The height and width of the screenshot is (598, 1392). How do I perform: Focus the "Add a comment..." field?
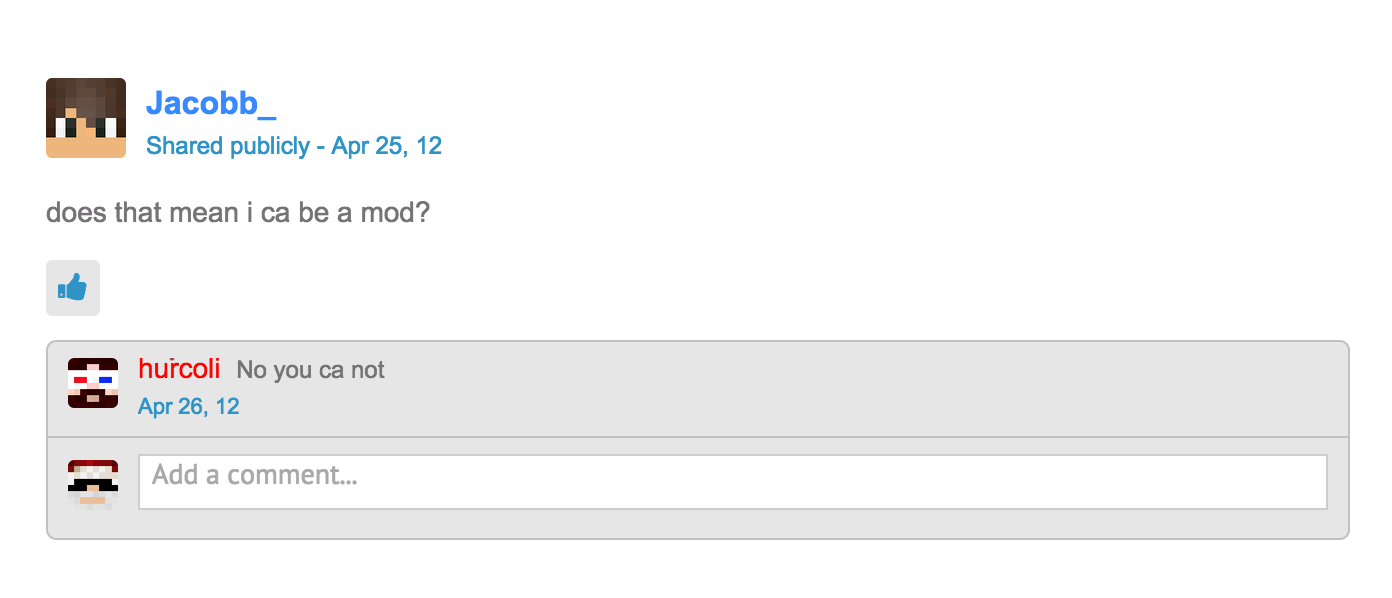coord(733,482)
